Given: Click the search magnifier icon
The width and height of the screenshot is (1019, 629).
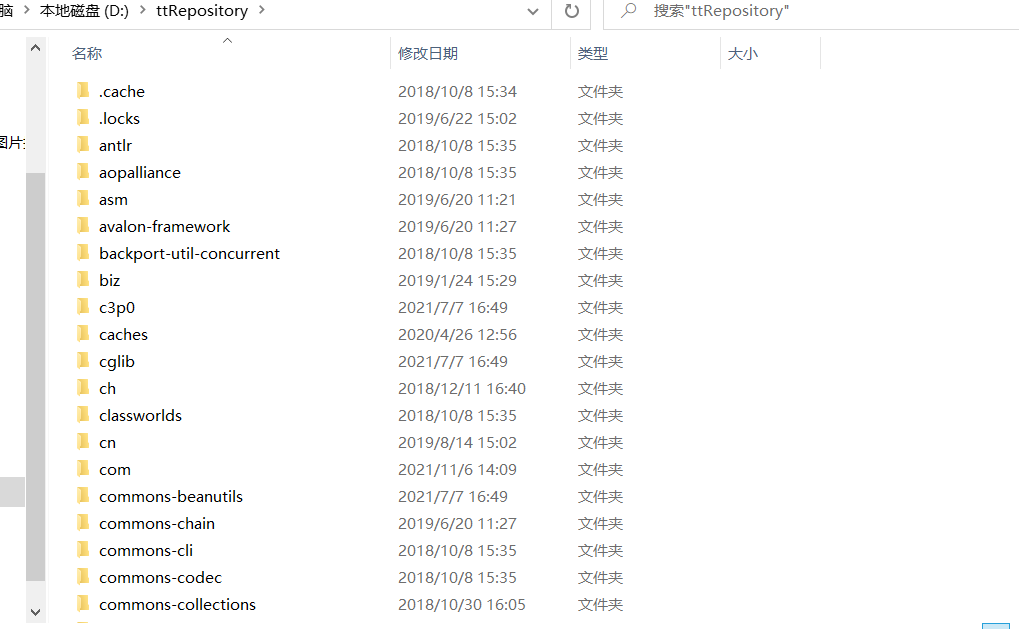Looking at the screenshot, I should tap(628, 10).
